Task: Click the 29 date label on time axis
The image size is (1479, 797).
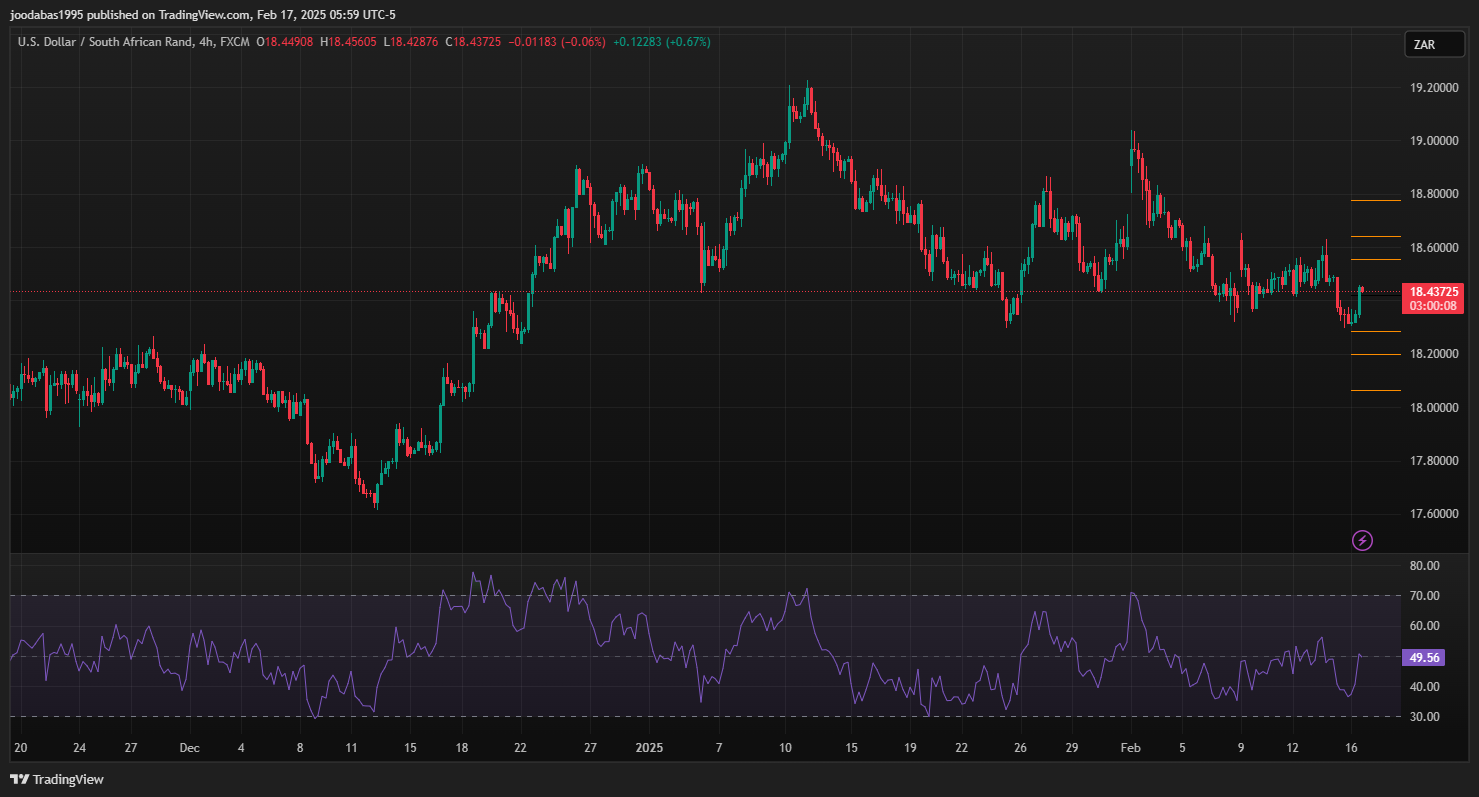Action: pyautogui.click(x=1071, y=748)
